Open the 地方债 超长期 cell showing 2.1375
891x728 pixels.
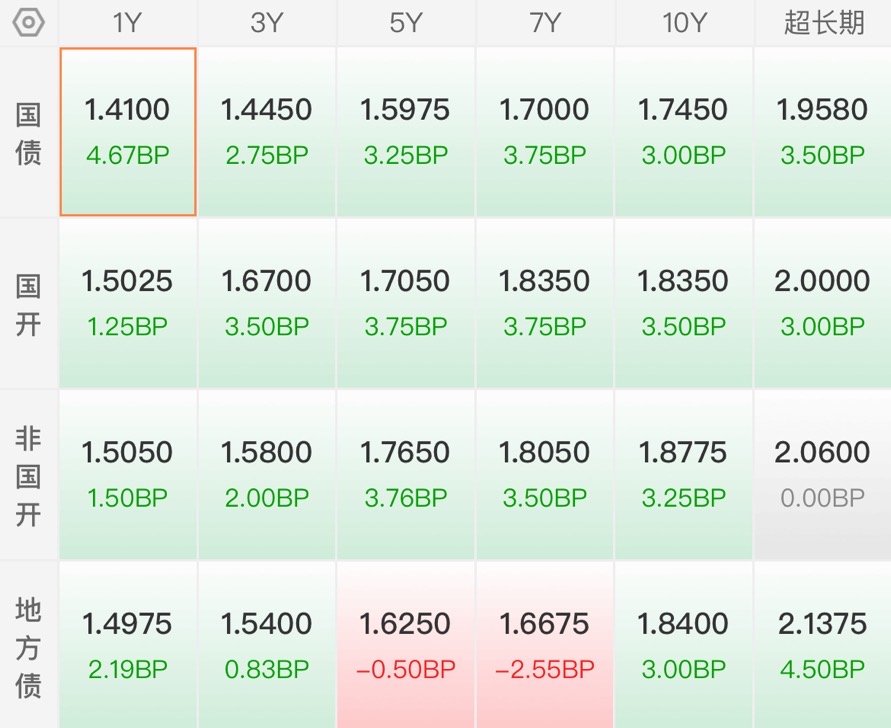click(x=823, y=646)
